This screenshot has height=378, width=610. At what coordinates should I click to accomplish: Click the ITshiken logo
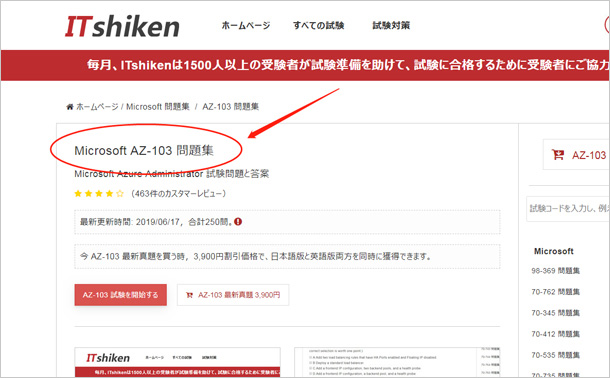(x=122, y=26)
